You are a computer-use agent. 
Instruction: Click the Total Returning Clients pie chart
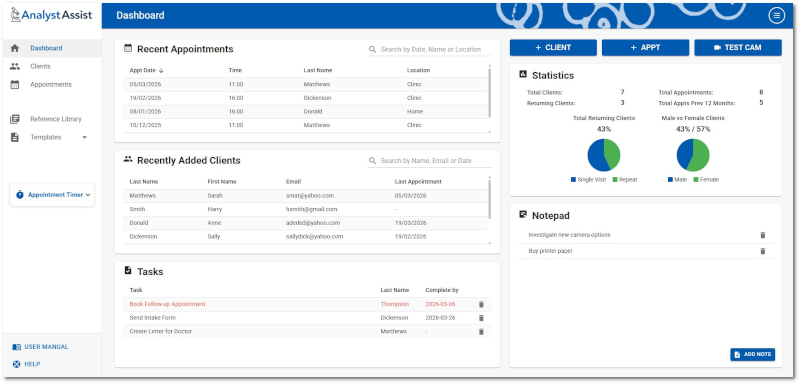tap(604, 155)
